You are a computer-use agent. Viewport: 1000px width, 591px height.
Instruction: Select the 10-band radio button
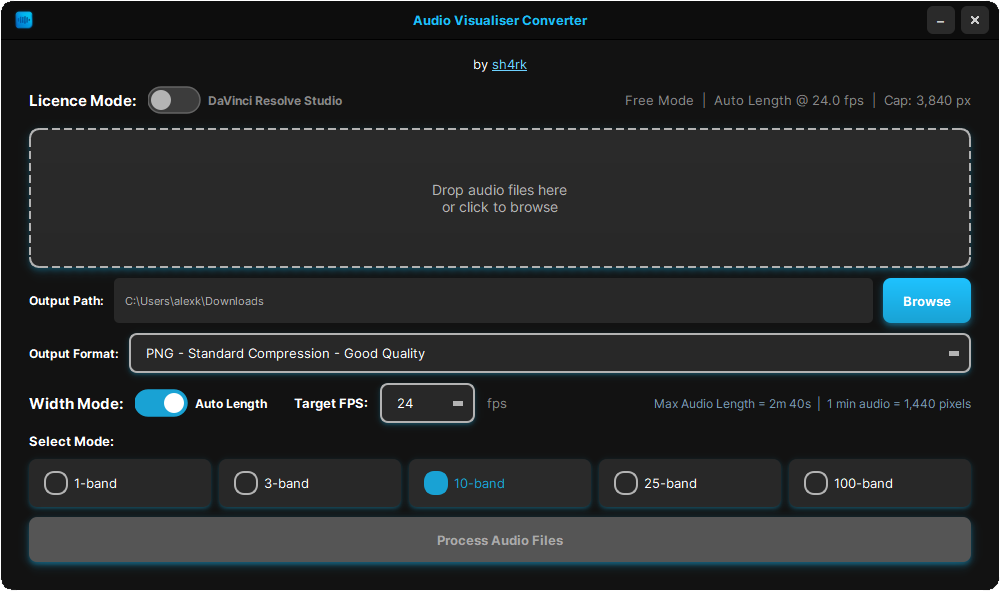click(x=436, y=483)
